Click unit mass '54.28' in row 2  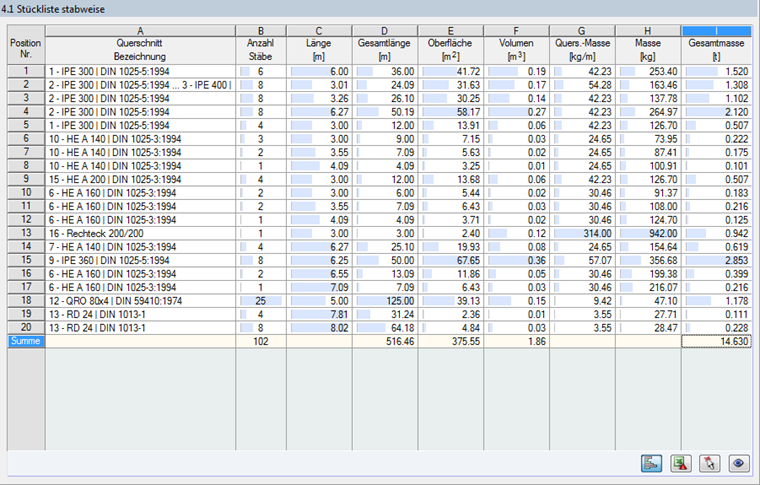(x=582, y=85)
